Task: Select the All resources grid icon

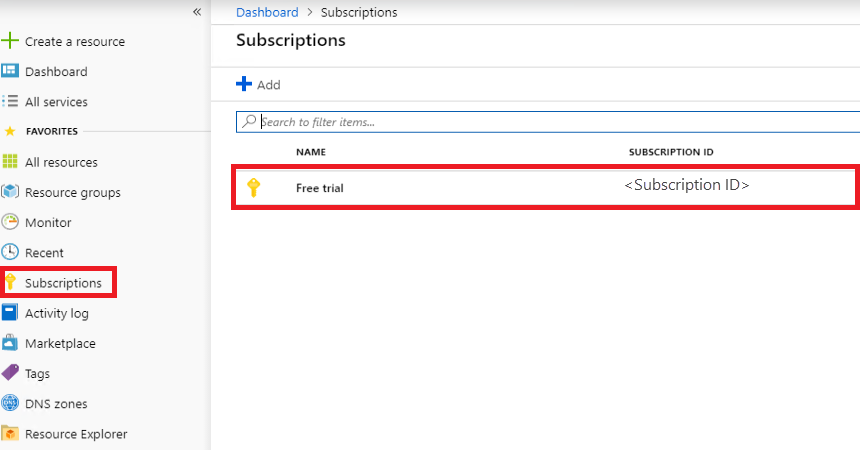Action: 10,162
